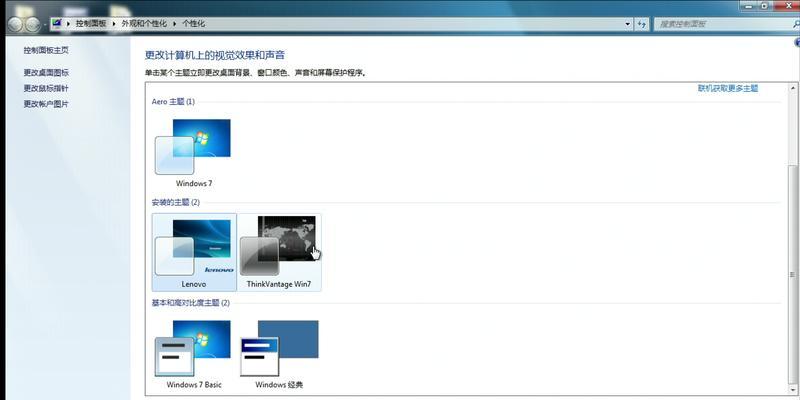Click the window maximize button
Image resolution: width=800 pixels, height=400 pixels.
(764, 6)
